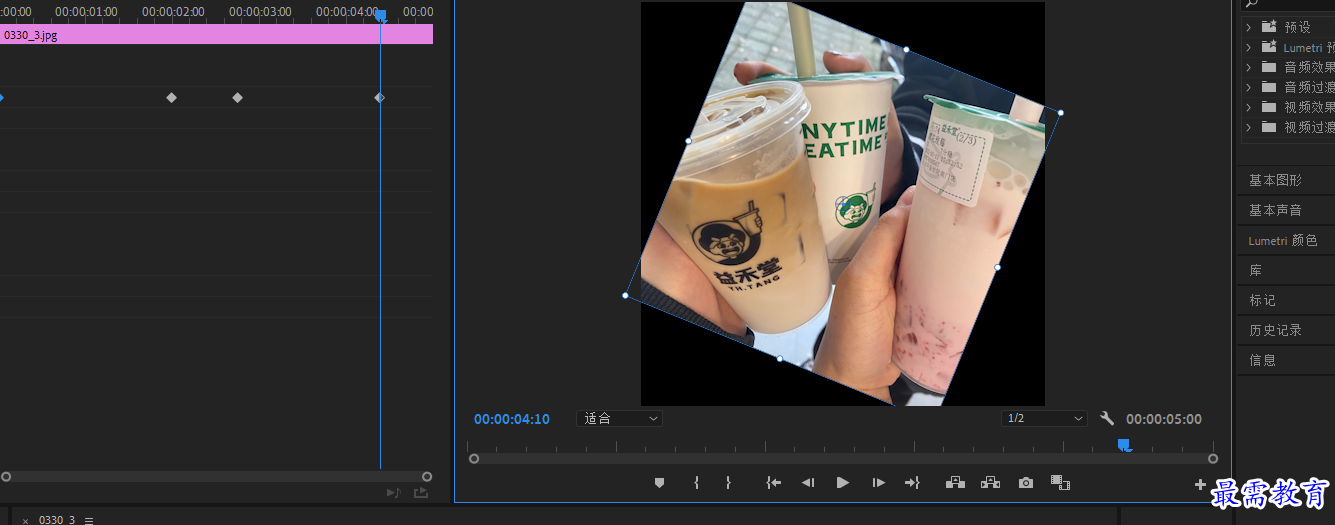Open the button editor plus icon
The image size is (1335, 525).
pyautogui.click(x=1200, y=484)
